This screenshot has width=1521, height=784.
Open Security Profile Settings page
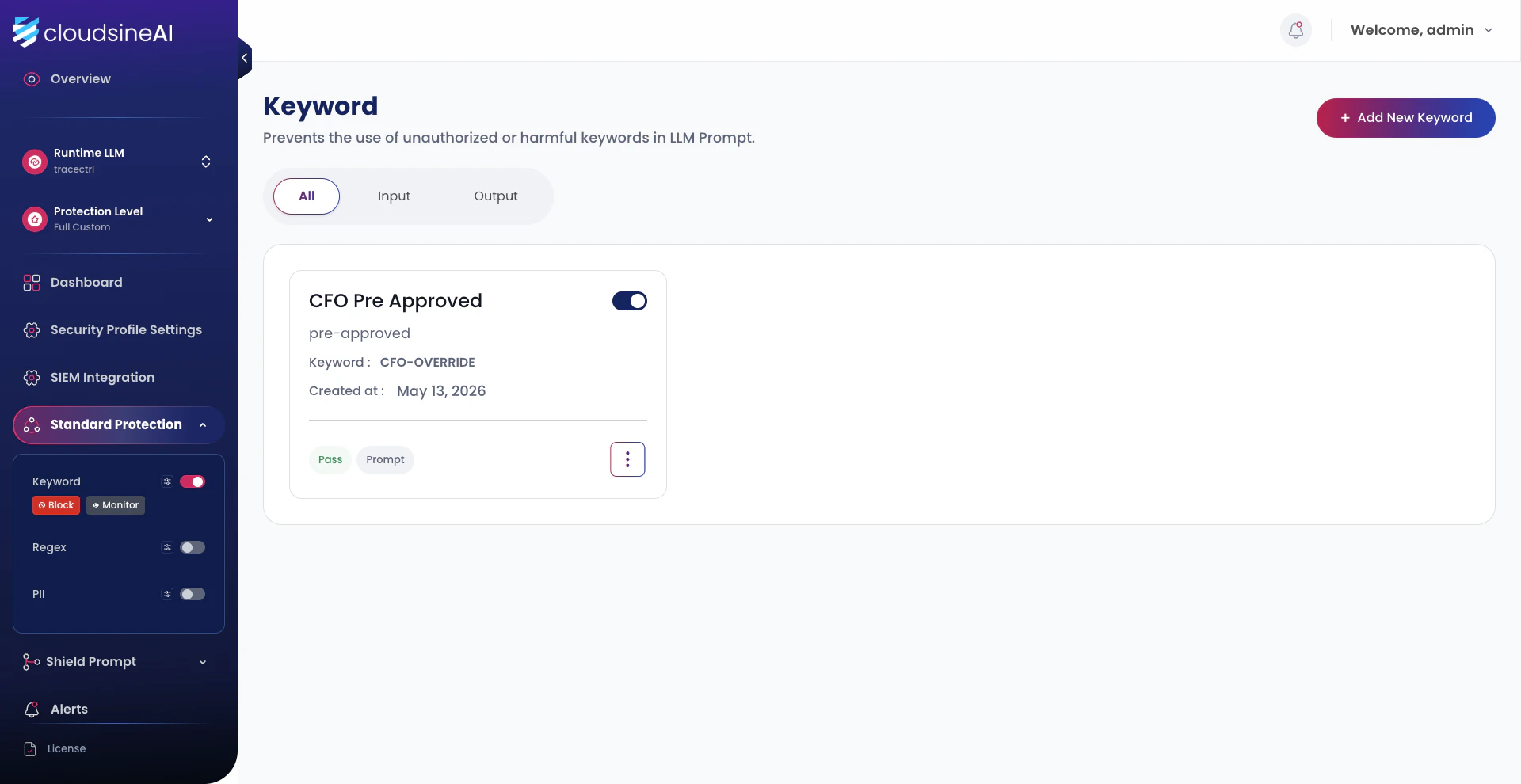point(126,330)
